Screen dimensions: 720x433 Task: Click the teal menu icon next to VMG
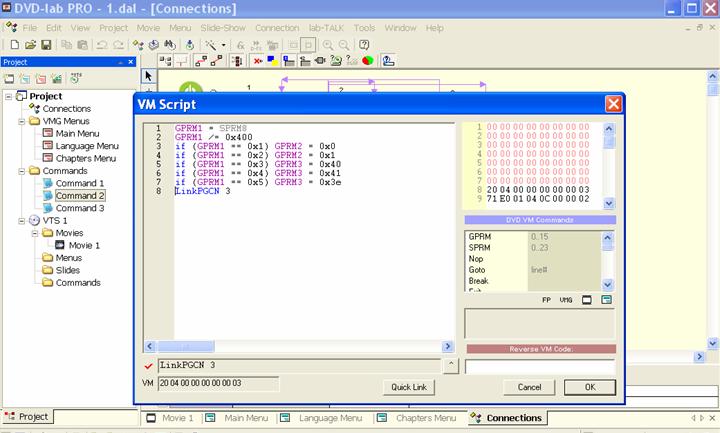click(x=606, y=300)
